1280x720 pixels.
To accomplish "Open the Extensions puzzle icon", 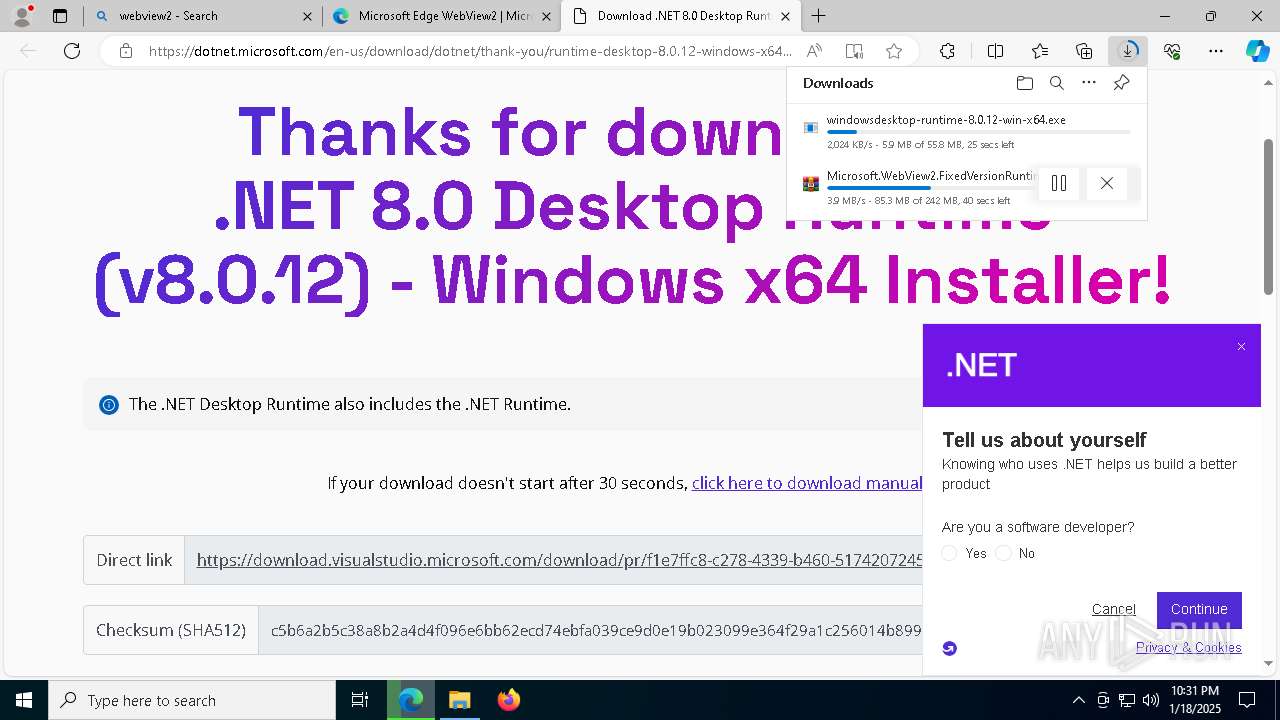I will [x=947, y=51].
